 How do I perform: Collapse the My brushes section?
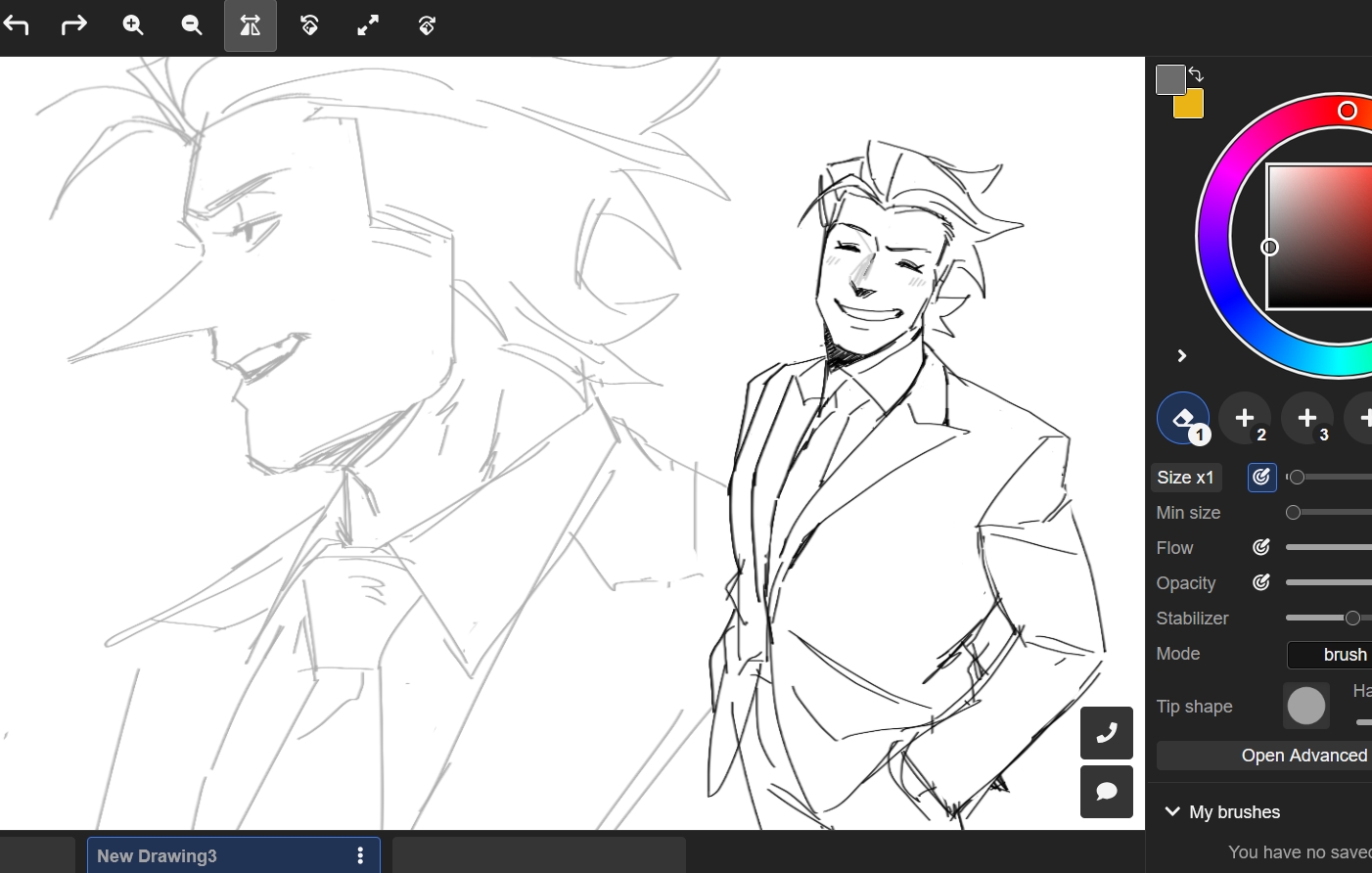[x=1172, y=812]
